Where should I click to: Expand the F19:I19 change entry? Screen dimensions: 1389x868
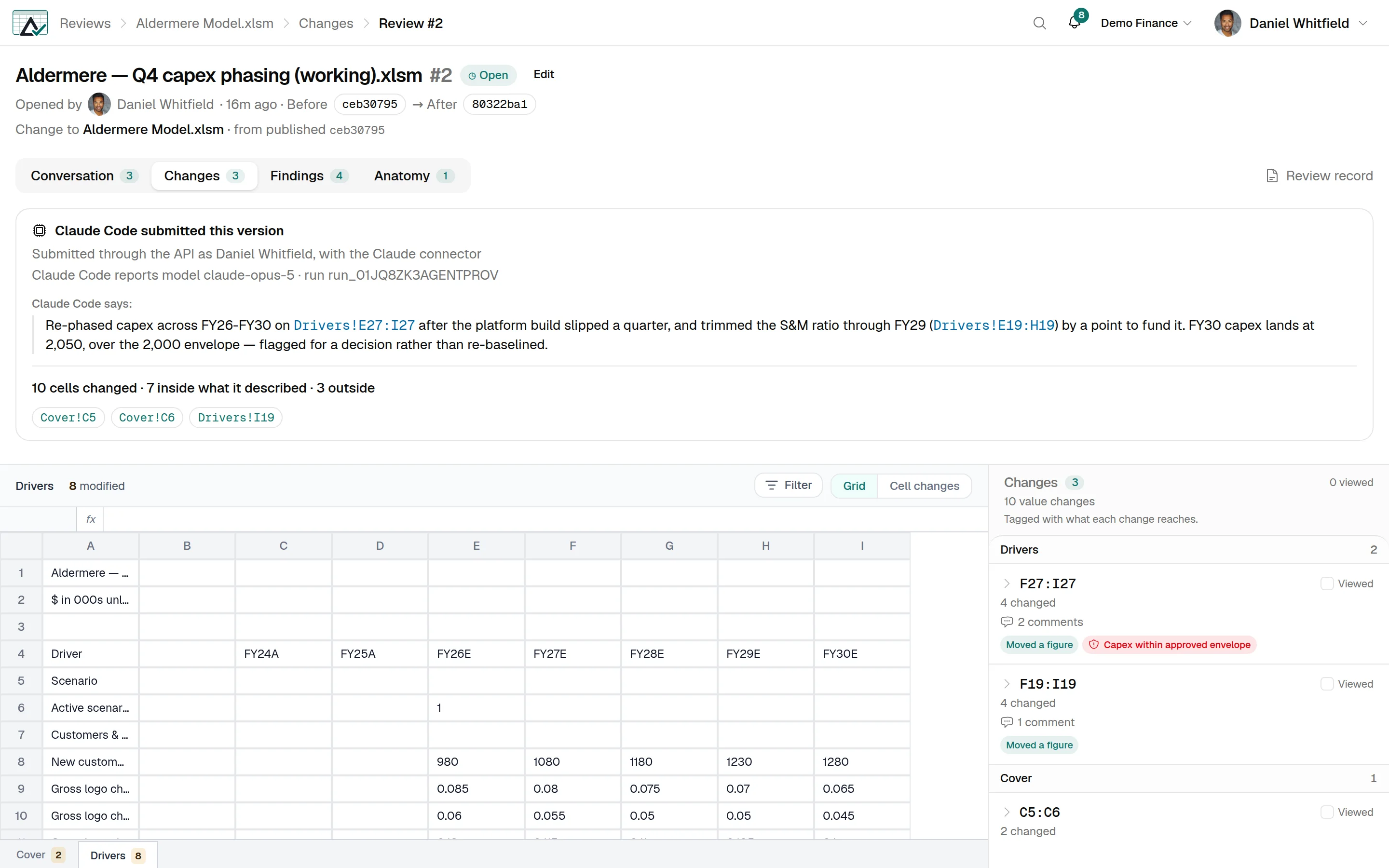click(1007, 684)
